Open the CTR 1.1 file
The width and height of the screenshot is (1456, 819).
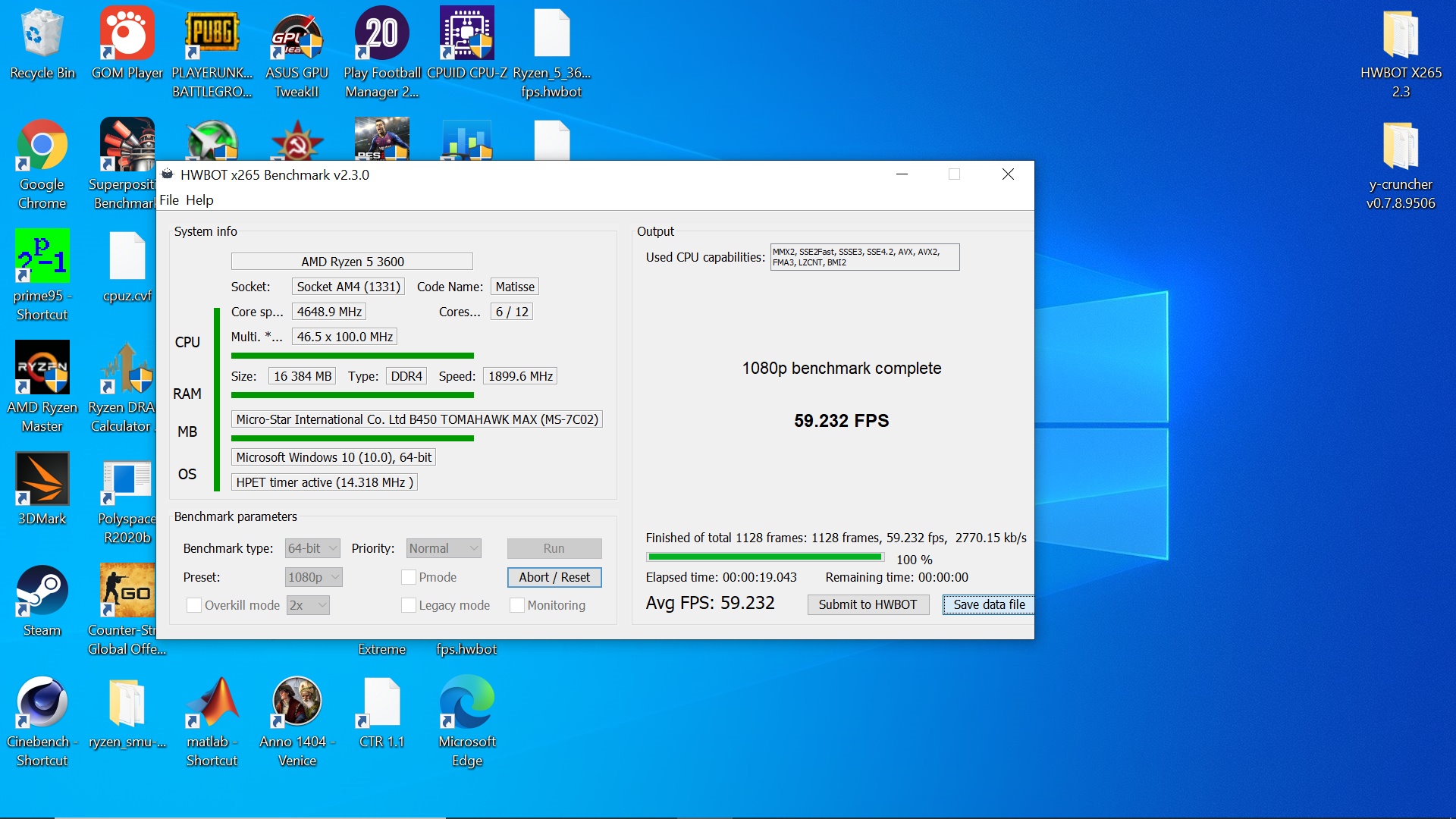click(382, 712)
